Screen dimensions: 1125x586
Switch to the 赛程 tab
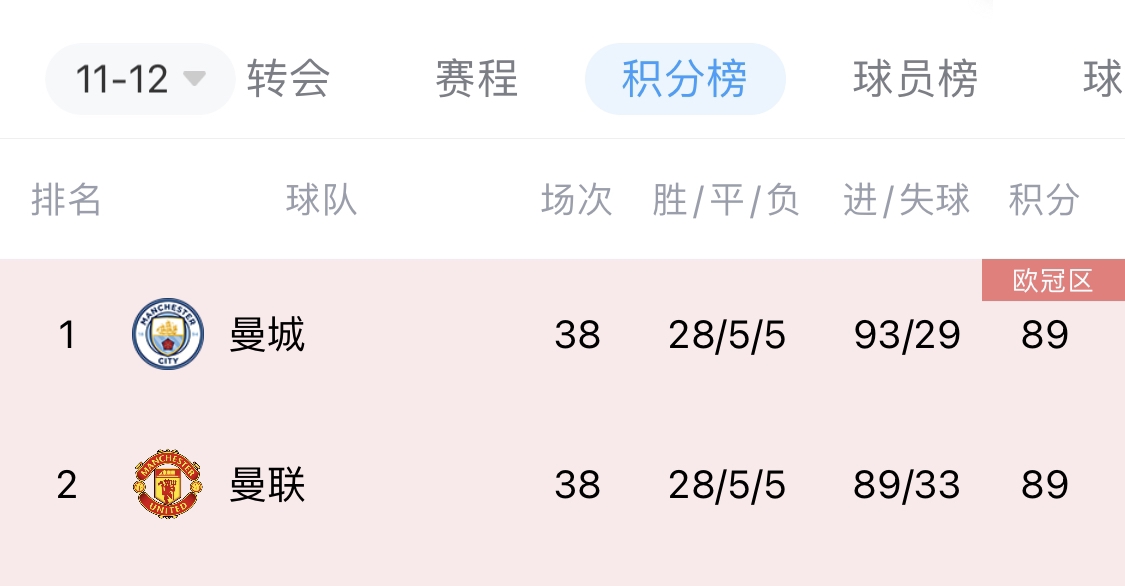tap(476, 79)
